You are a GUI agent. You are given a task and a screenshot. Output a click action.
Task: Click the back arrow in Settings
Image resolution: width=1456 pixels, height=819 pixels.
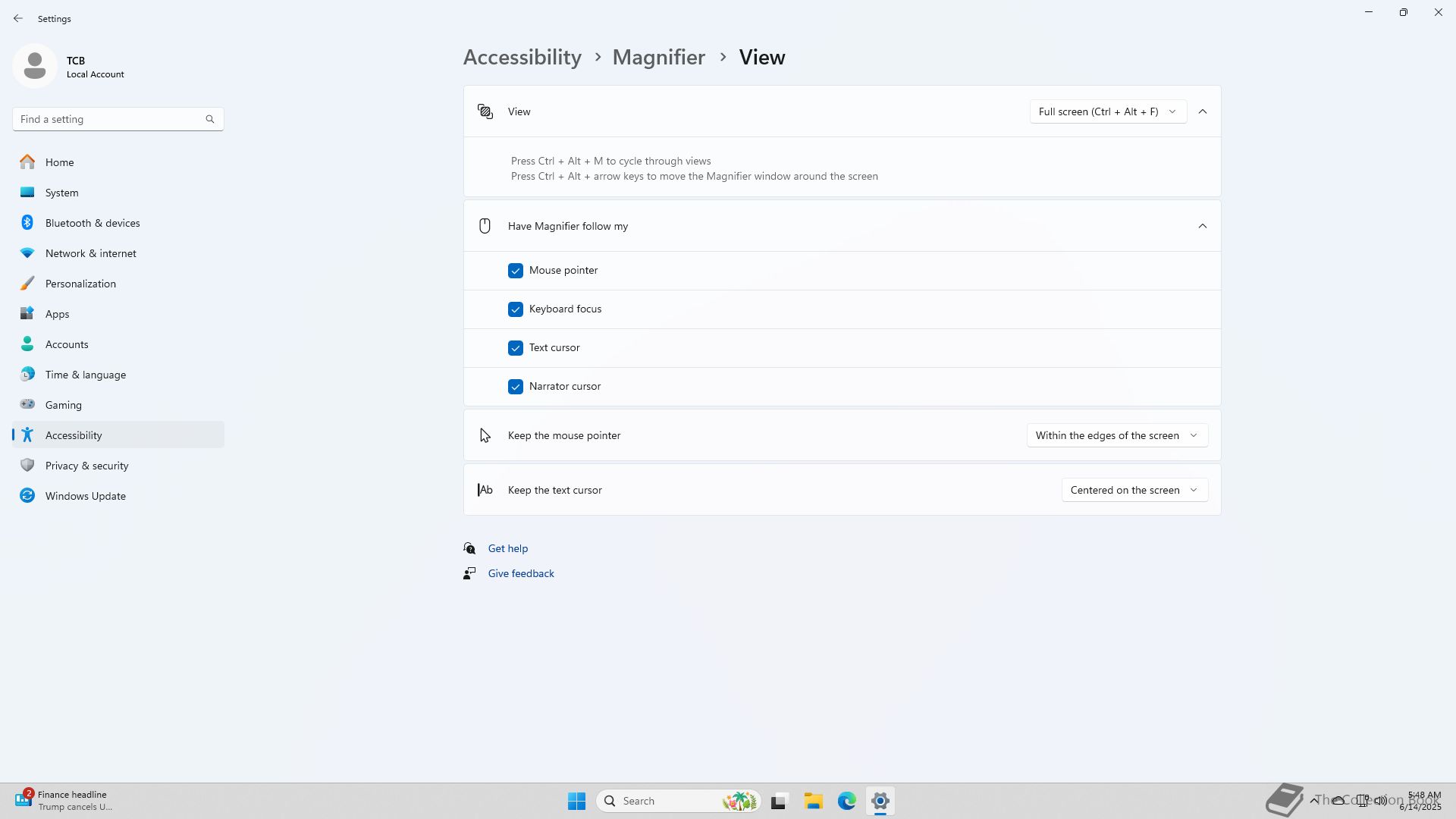(x=18, y=18)
